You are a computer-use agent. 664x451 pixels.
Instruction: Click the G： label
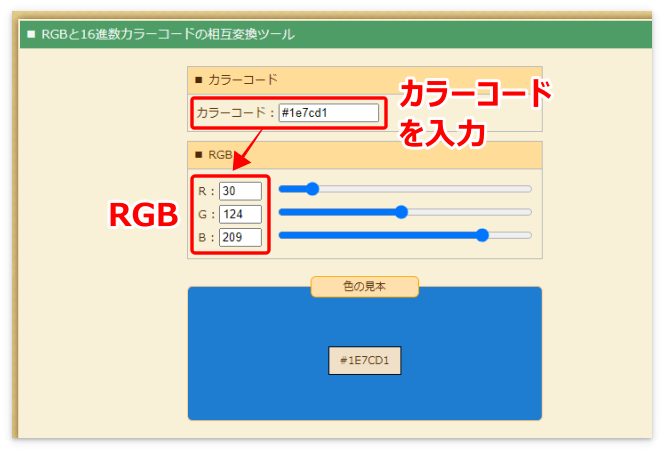pos(207,215)
